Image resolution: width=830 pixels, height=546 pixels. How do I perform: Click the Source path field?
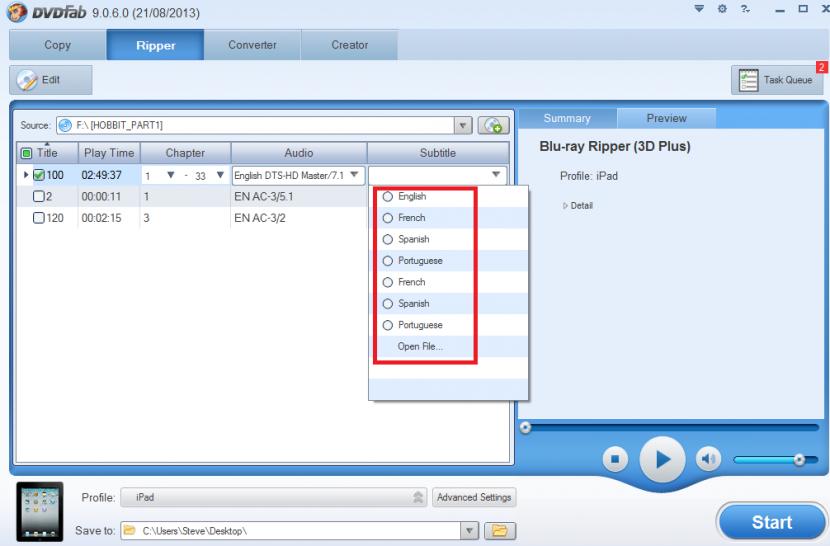point(255,126)
